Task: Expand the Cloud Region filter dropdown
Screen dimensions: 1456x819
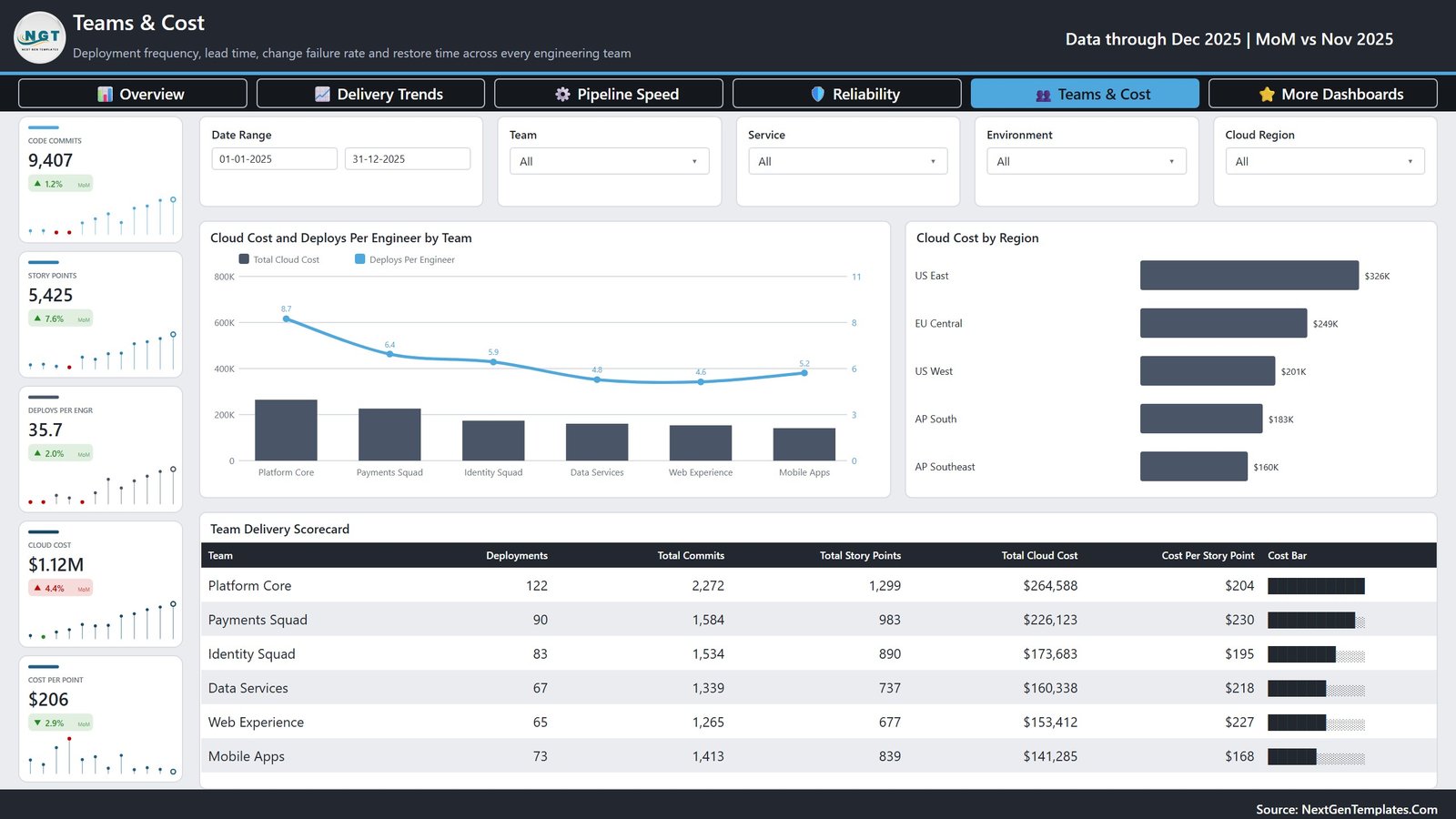Action: 1325,161
